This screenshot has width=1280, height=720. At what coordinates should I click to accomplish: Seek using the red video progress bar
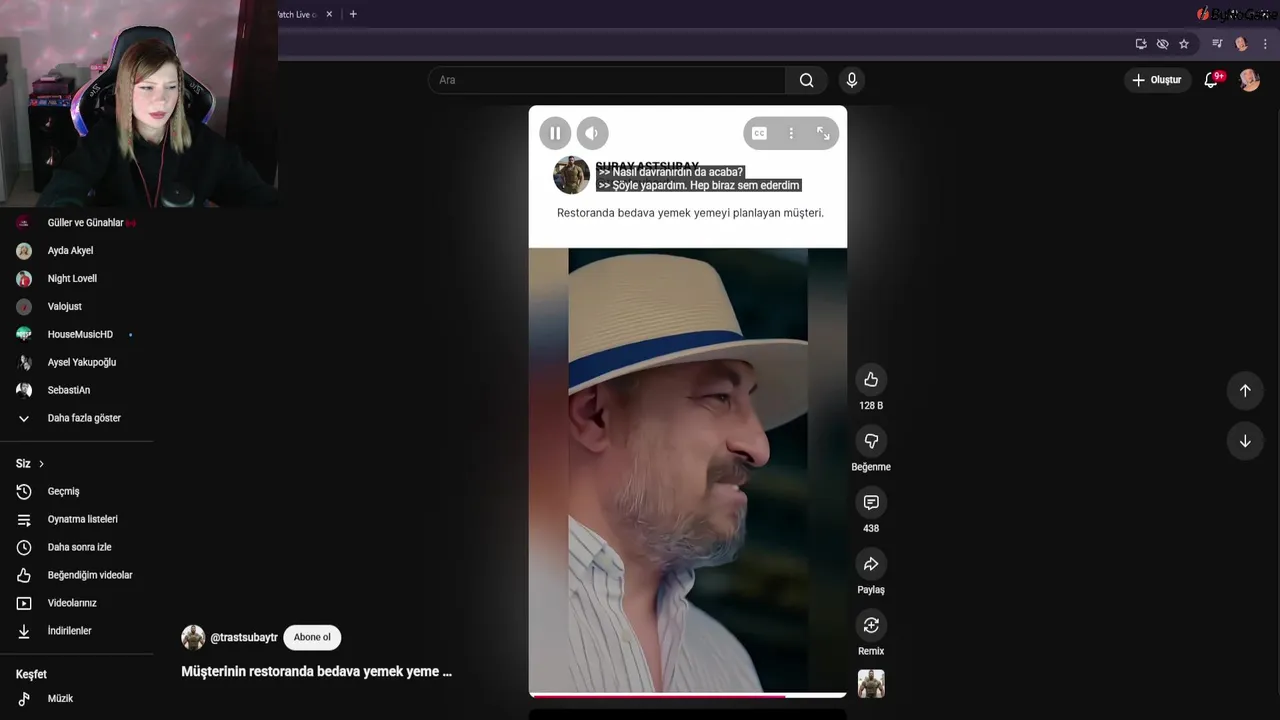pos(688,695)
